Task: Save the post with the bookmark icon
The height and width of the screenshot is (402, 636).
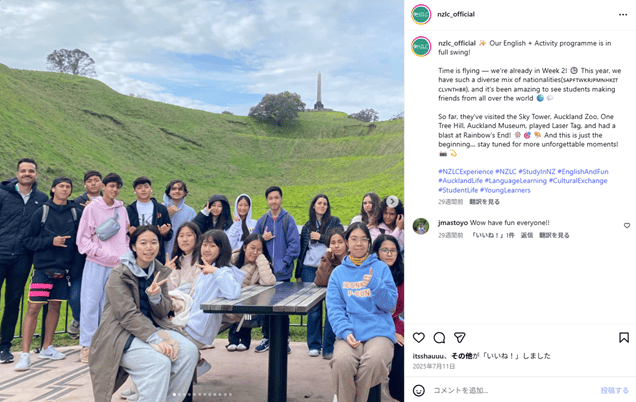Action: pos(624,338)
